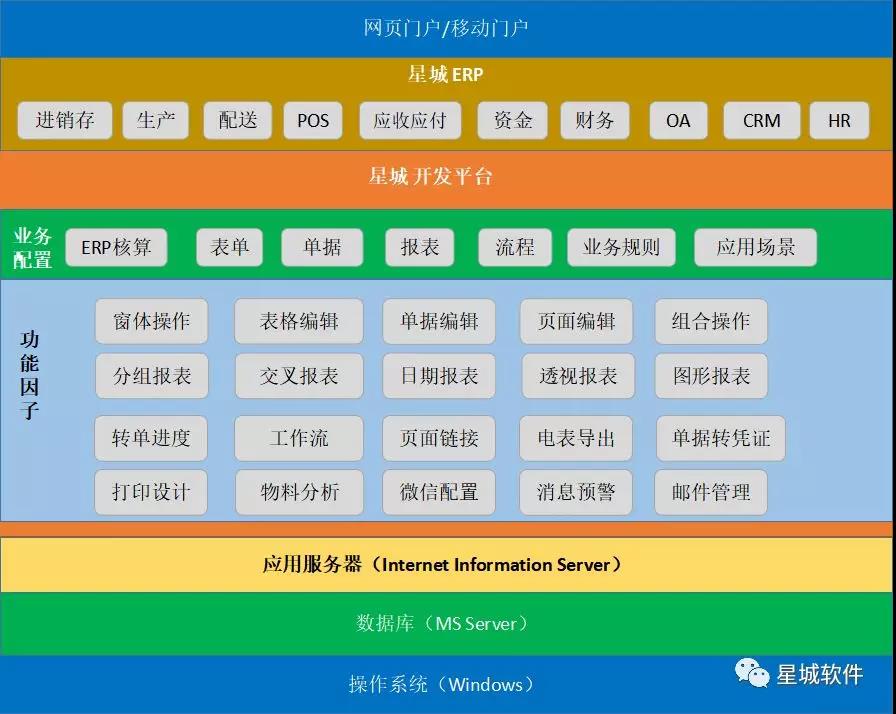Select the 图形报表 function box
Viewport: 896px width, 714px height.
coord(711,376)
